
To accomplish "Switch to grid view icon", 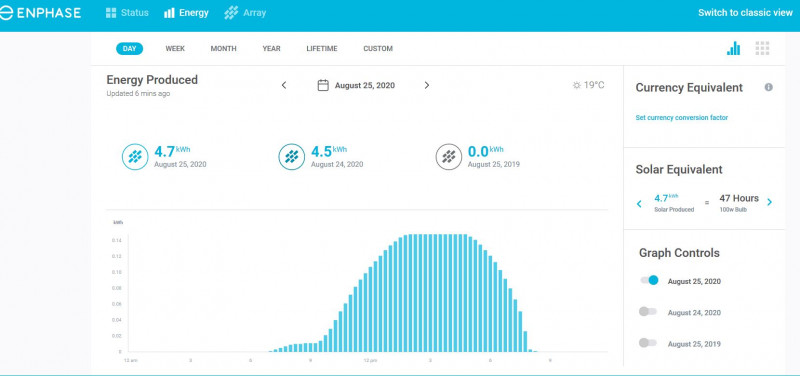I will (x=762, y=48).
